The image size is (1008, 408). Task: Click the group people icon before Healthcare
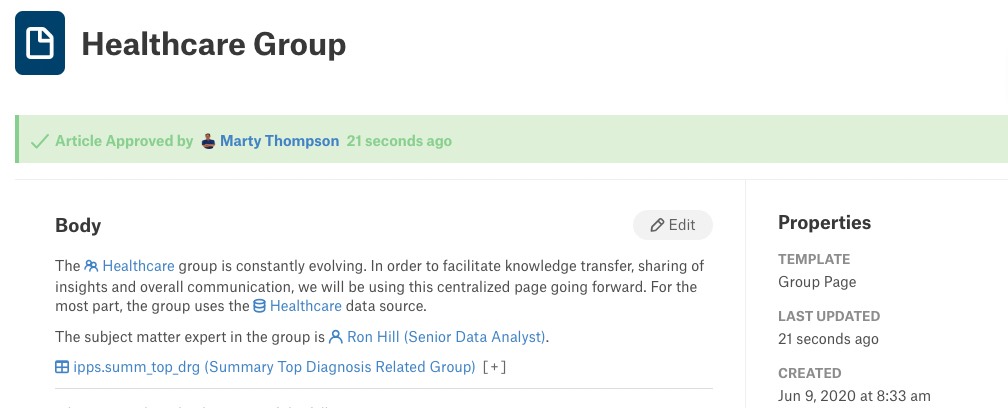pyautogui.click(x=91, y=265)
